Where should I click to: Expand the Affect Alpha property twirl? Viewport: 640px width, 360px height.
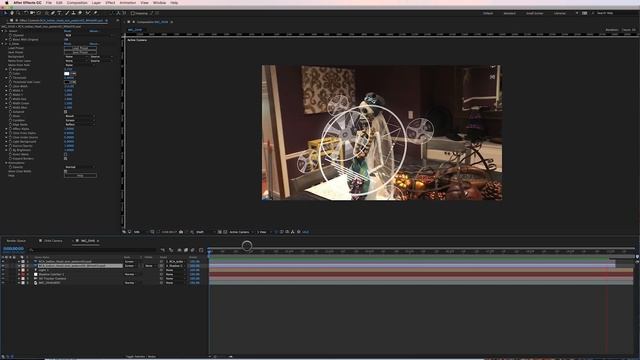(6, 129)
